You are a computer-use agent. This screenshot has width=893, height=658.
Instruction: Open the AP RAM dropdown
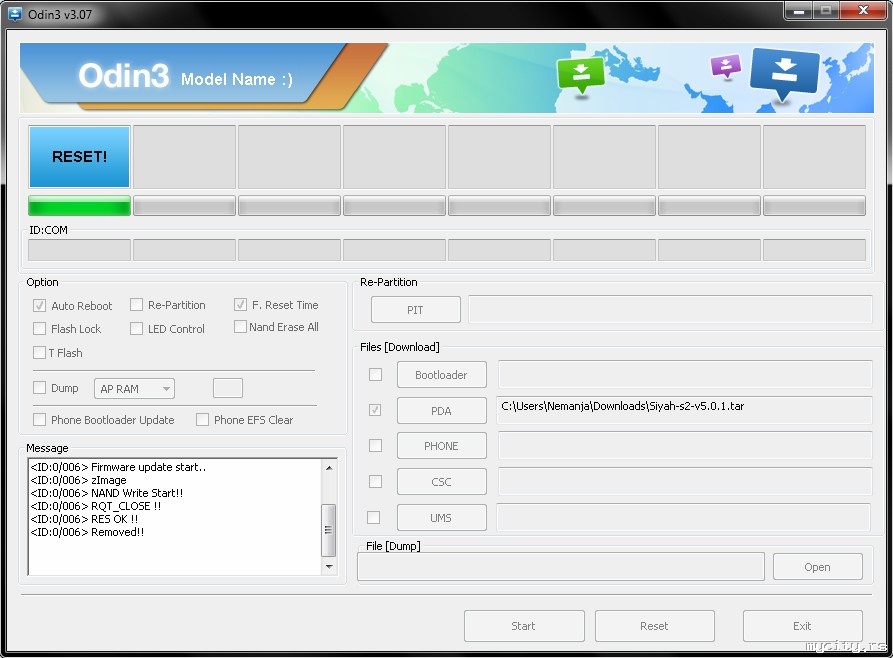pyautogui.click(x=134, y=389)
